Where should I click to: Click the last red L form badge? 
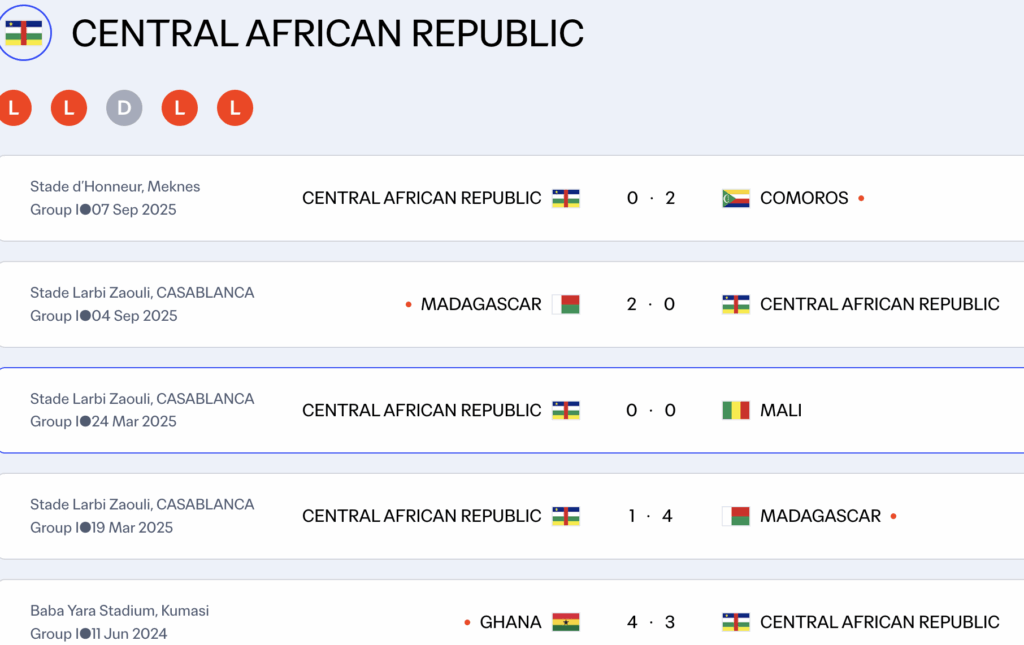click(235, 108)
